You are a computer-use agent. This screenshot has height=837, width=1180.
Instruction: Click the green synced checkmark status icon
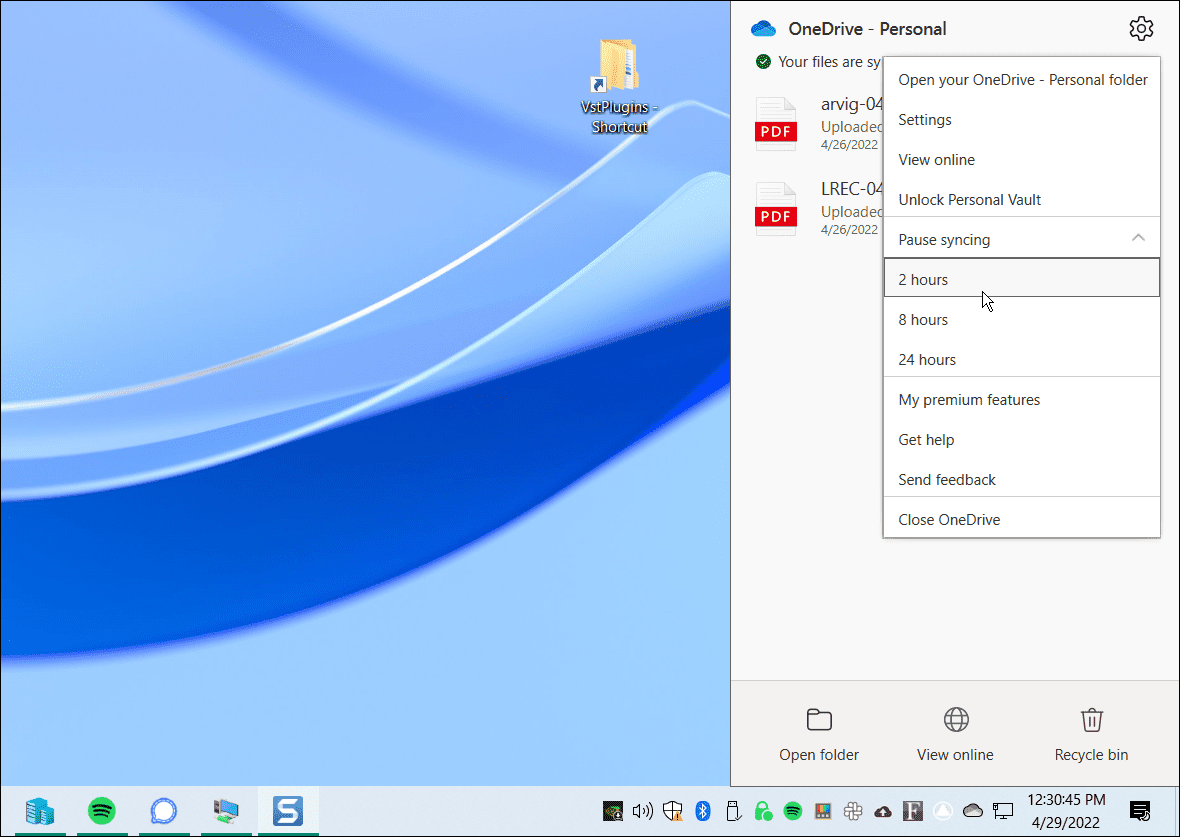point(763,62)
